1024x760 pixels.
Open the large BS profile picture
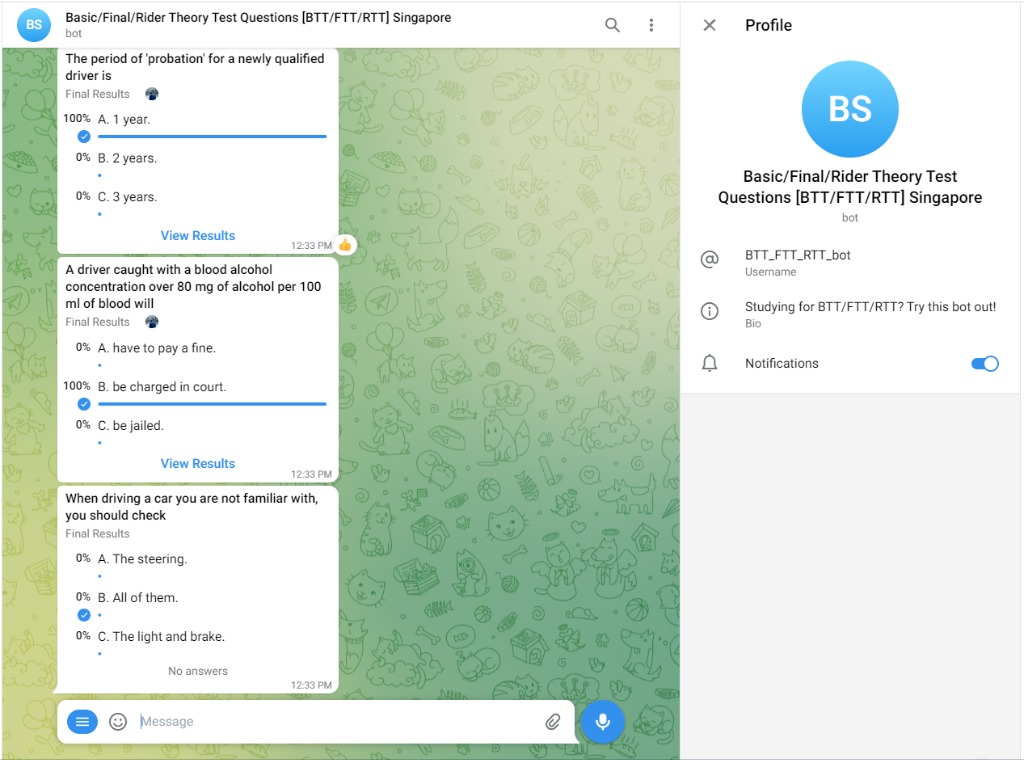click(850, 109)
